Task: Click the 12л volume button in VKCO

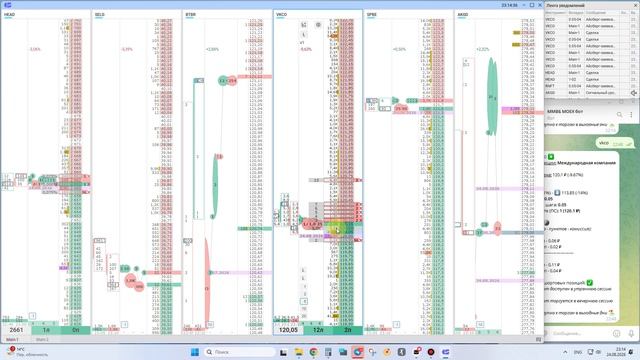Action: click(318, 330)
